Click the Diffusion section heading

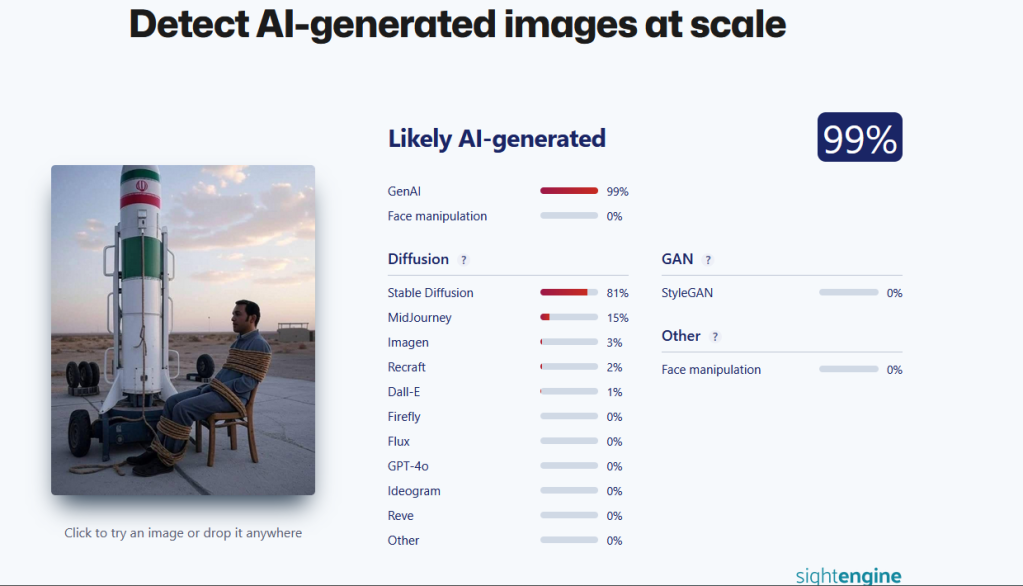(x=418, y=259)
